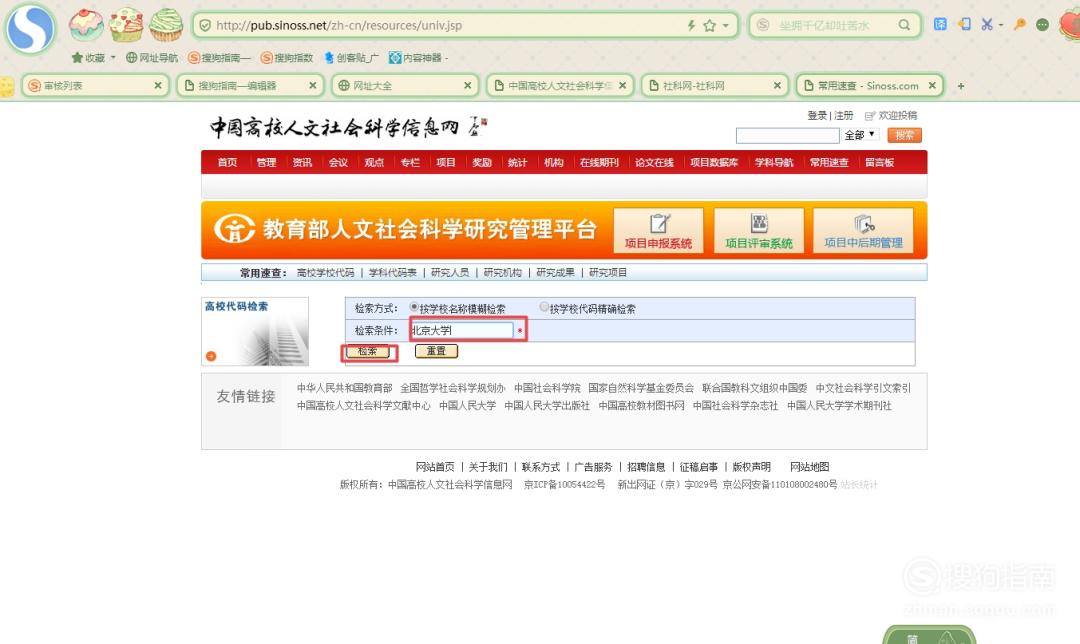Open a new tab with the plus button

(961, 86)
